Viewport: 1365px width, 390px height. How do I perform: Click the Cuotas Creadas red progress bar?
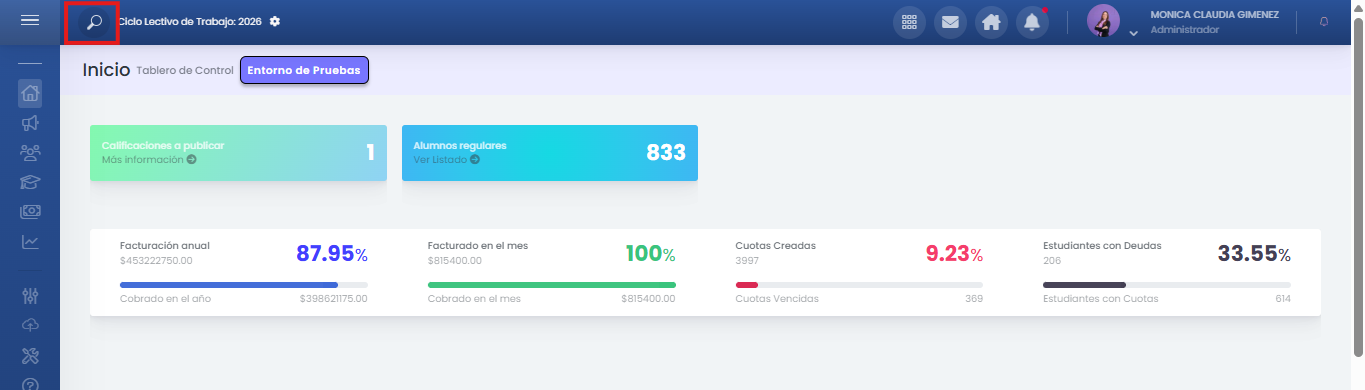[x=859, y=285]
